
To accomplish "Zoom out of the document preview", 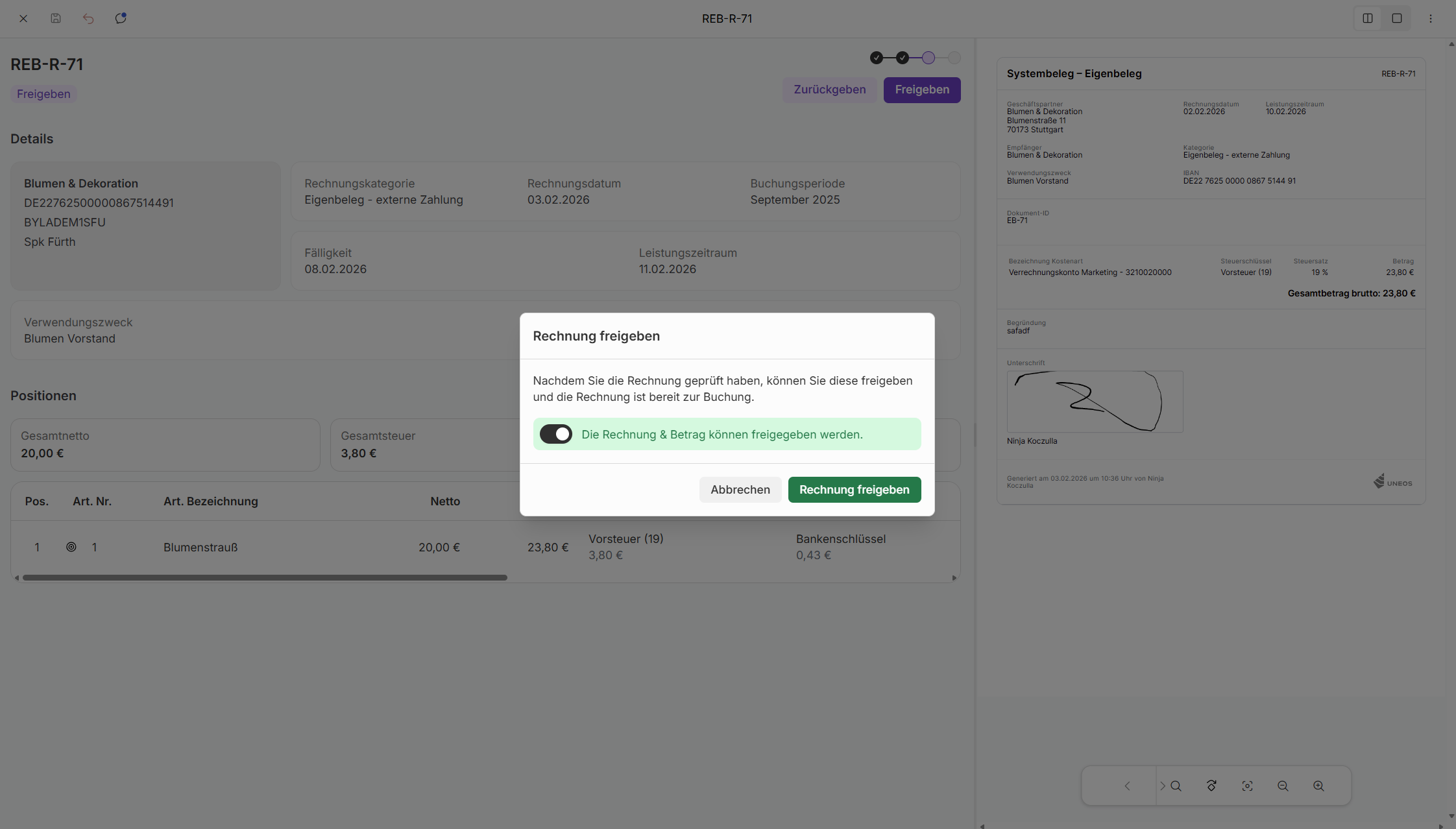I will click(x=1283, y=786).
